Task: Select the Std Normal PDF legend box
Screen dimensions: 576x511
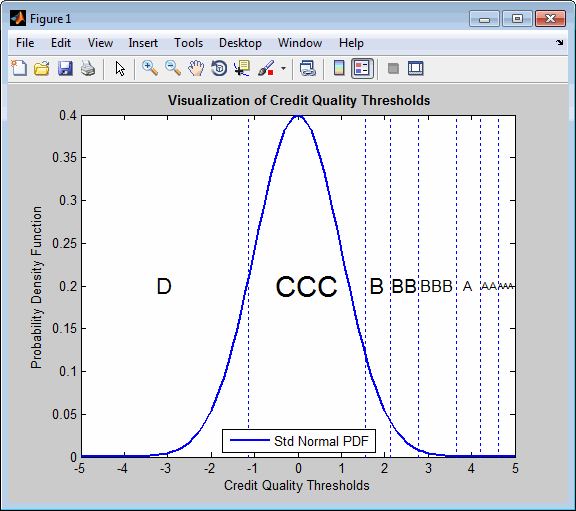Action: [x=299, y=441]
